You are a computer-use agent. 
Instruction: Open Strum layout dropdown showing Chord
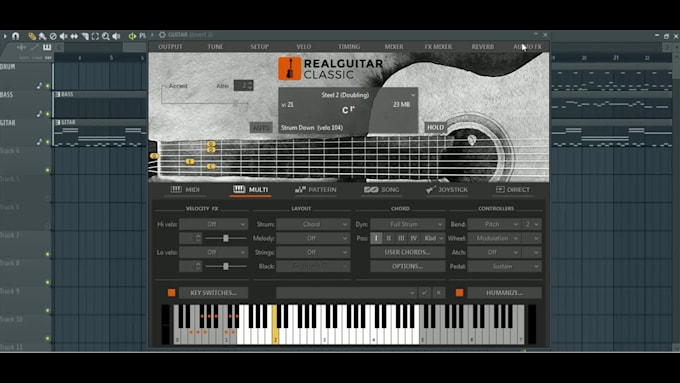313,224
